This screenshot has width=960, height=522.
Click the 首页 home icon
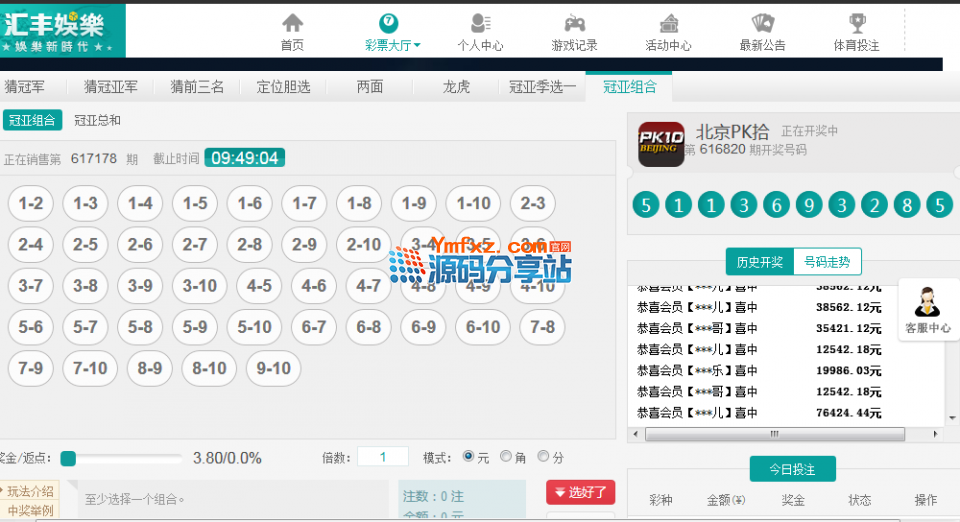click(292, 23)
